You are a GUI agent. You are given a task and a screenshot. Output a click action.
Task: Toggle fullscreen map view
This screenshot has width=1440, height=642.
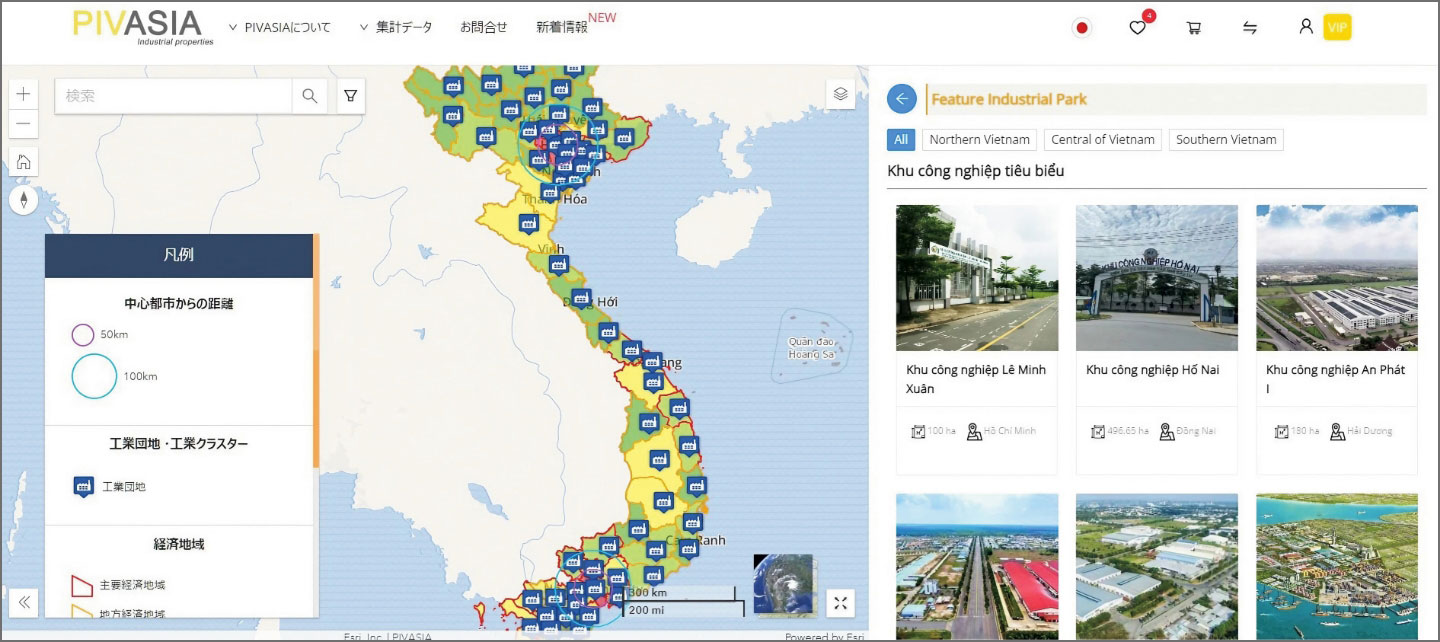pos(841,603)
